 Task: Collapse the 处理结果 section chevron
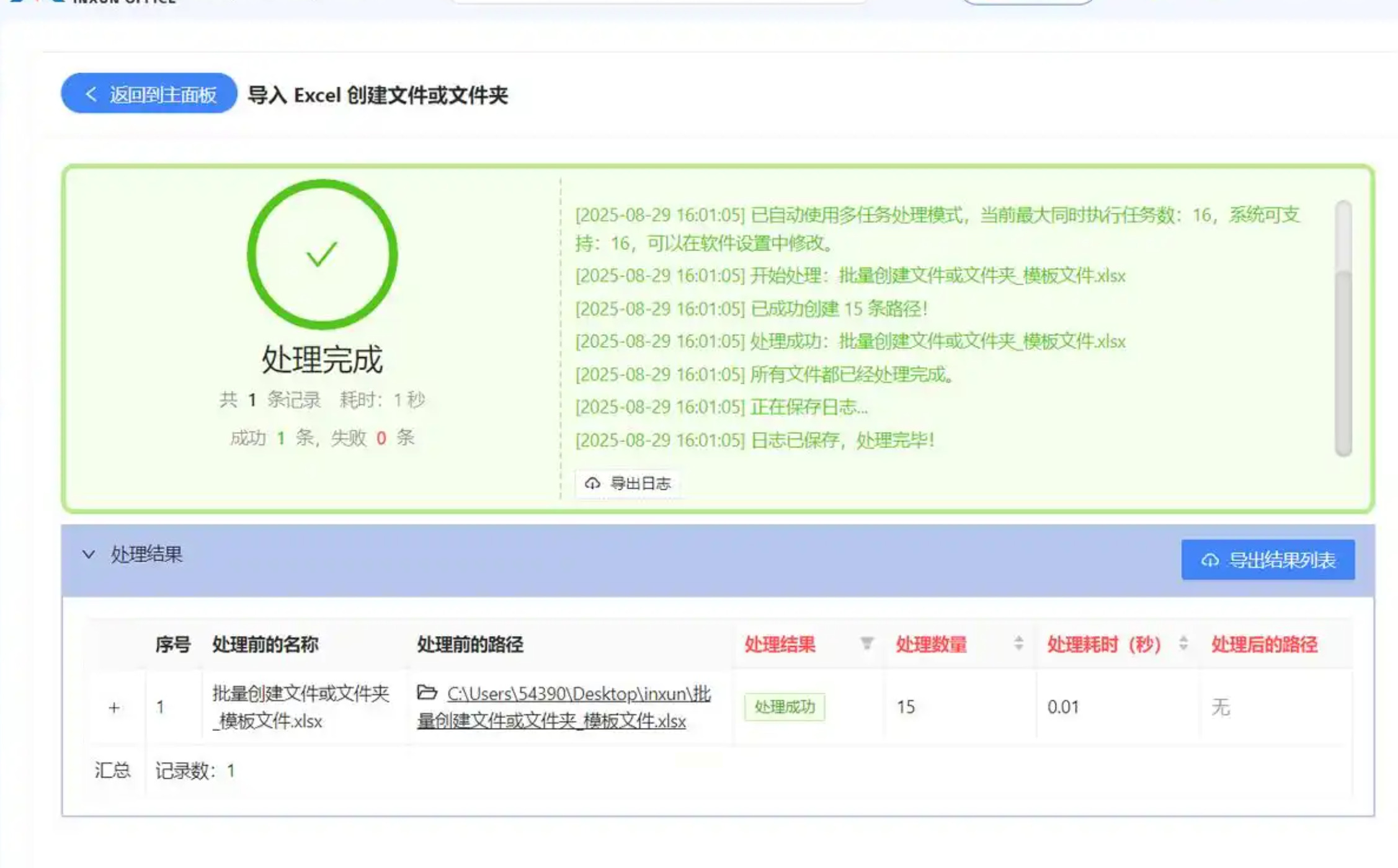(89, 554)
